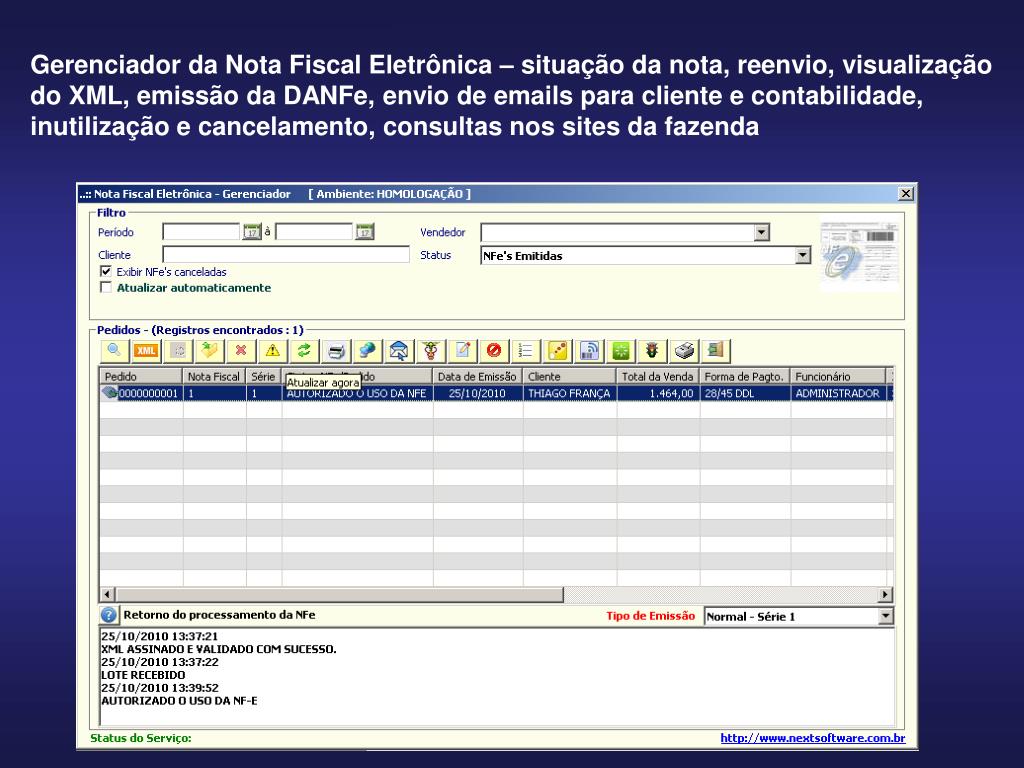This screenshot has width=1024, height=768.
Task: Click the THIAGO FRANÇA client cell
Action: coord(569,393)
